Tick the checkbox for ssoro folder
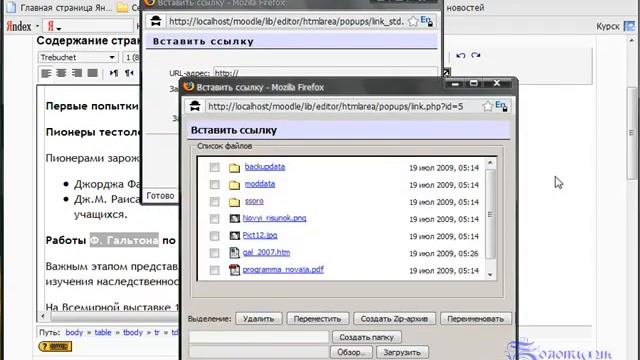The width and height of the screenshot is (640, 360). [214, 202]
